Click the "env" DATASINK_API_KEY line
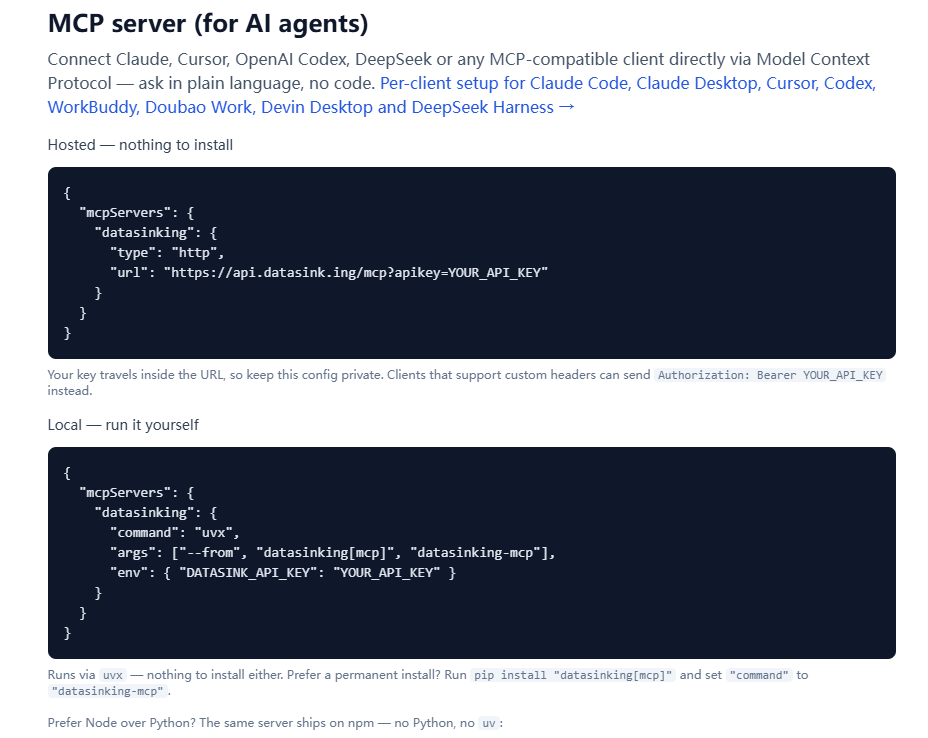 click(x=283, y=573)
